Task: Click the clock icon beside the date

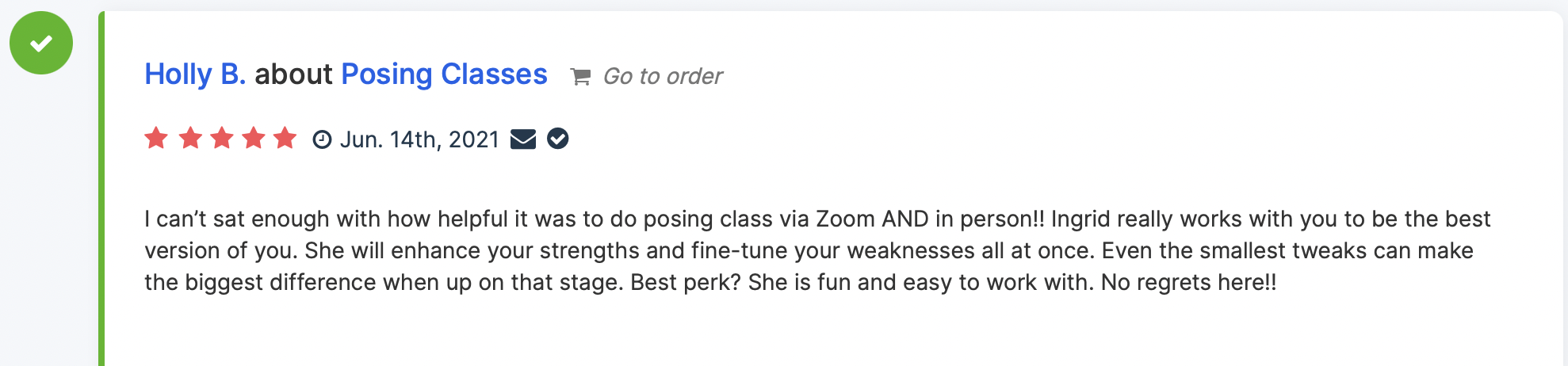Action: tap(322, 139)
